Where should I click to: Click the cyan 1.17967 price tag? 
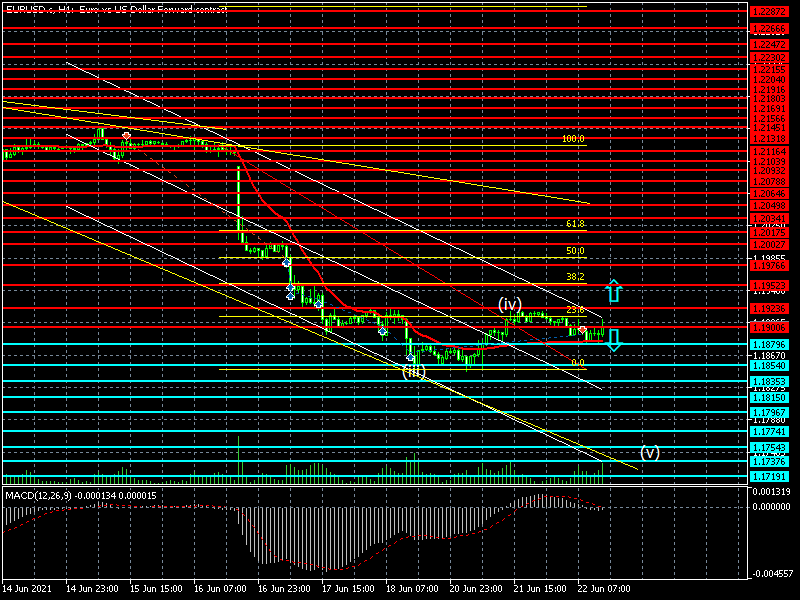tap(769, 412)
